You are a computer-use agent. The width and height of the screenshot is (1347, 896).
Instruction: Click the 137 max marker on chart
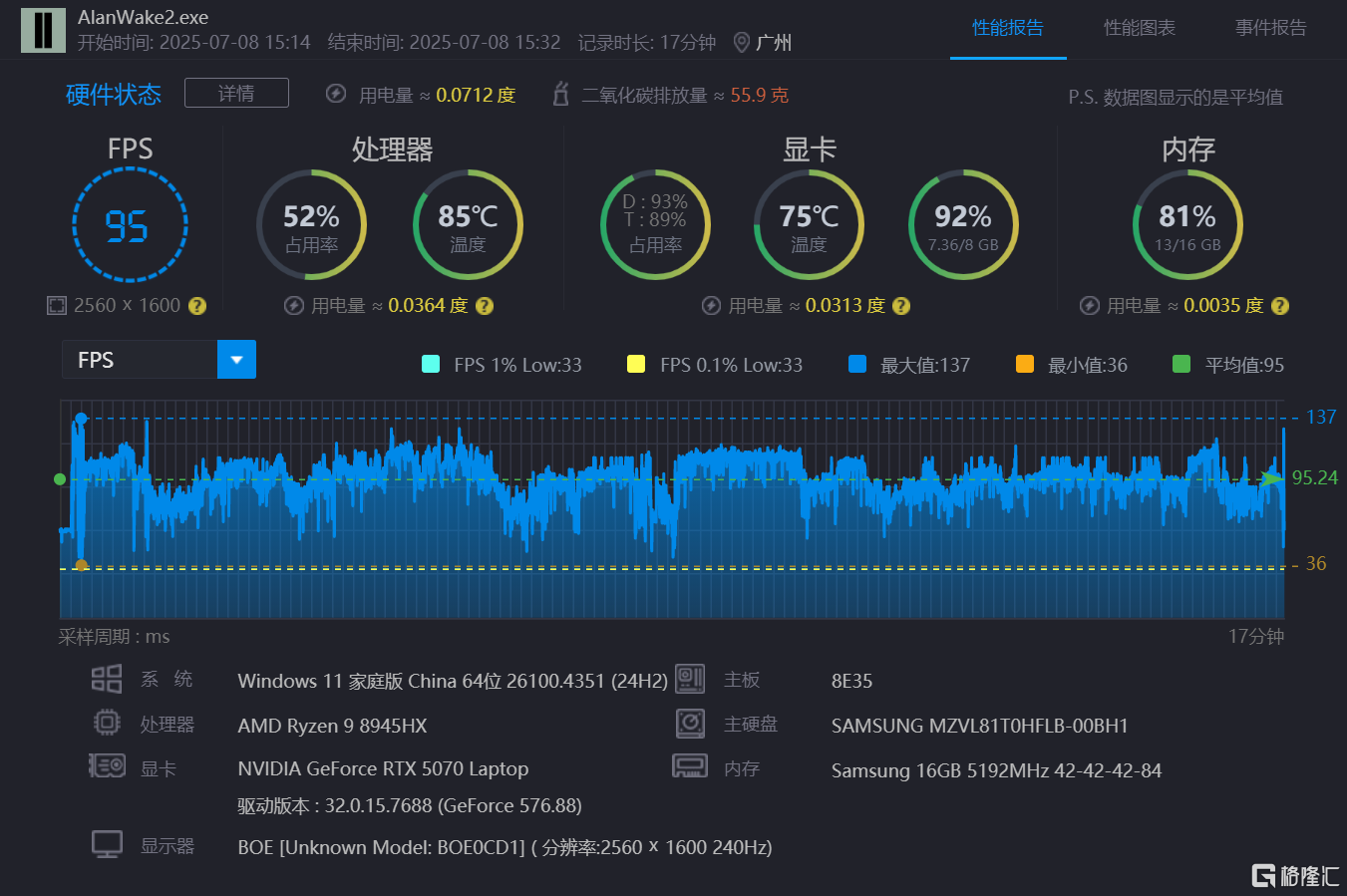coord(81,419)
